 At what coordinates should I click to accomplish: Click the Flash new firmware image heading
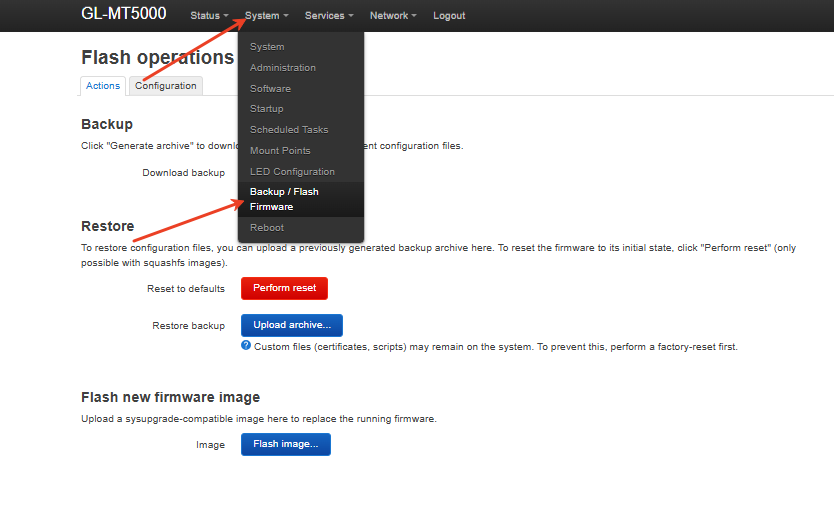coord(170,397)
